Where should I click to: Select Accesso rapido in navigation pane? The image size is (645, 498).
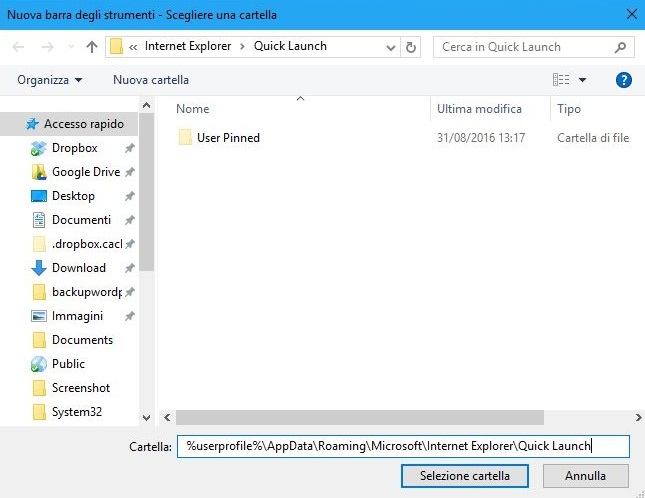pos(83,124)
